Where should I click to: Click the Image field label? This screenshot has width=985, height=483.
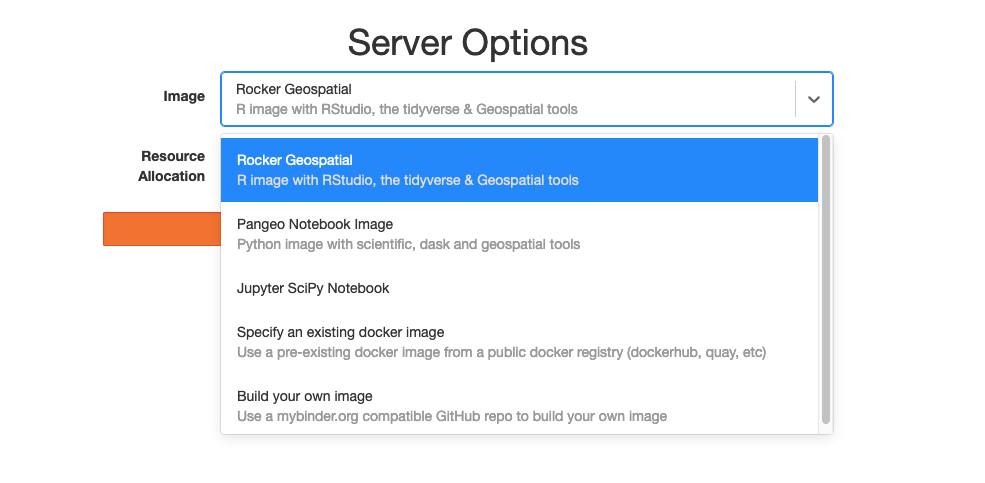(x=184, y=96)
